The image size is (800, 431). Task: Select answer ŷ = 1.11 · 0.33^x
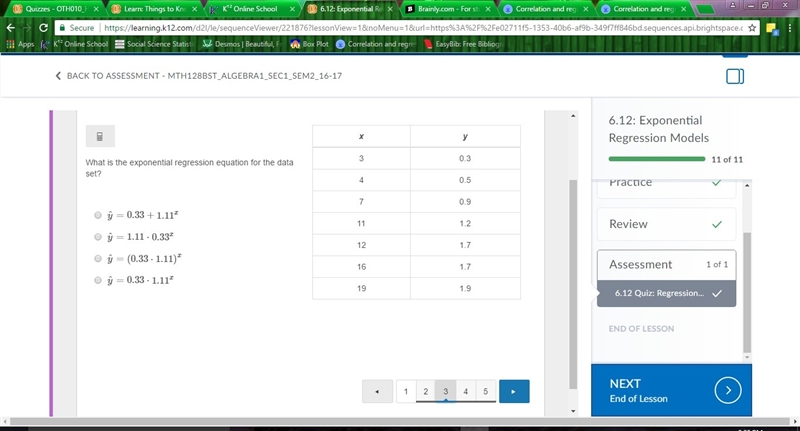click(x=98, y=237)
